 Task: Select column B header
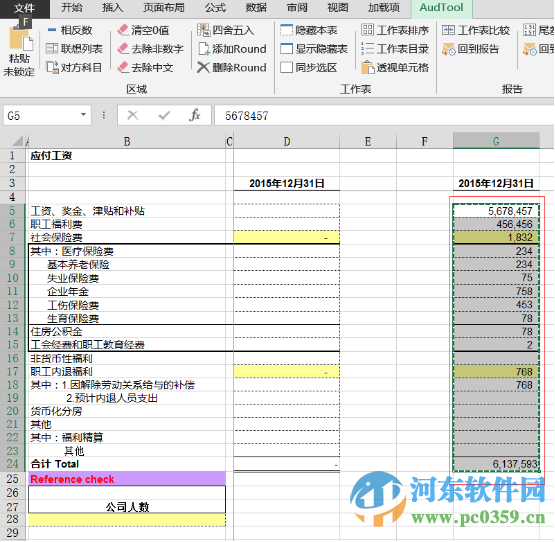(127, 141)
